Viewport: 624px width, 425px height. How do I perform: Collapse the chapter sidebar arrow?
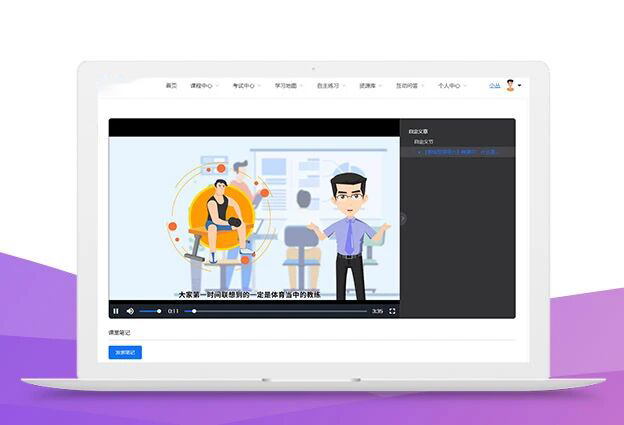click(x=403, y=218)
